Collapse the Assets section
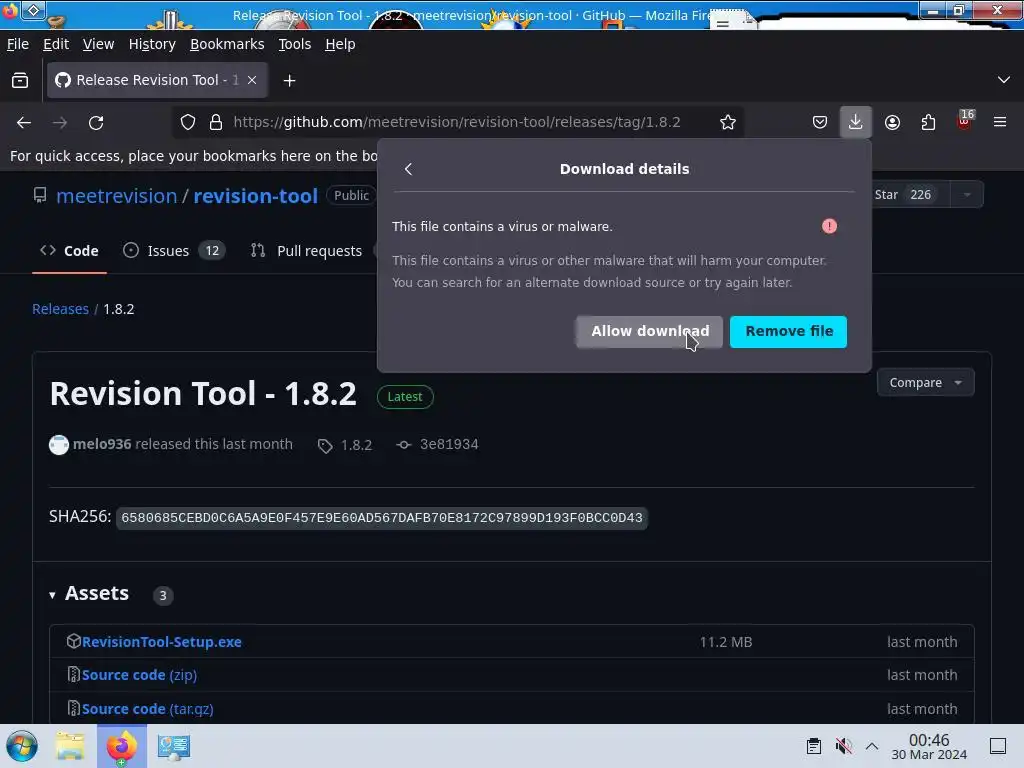Screen dimensions: 1024x768 point(89,594)
